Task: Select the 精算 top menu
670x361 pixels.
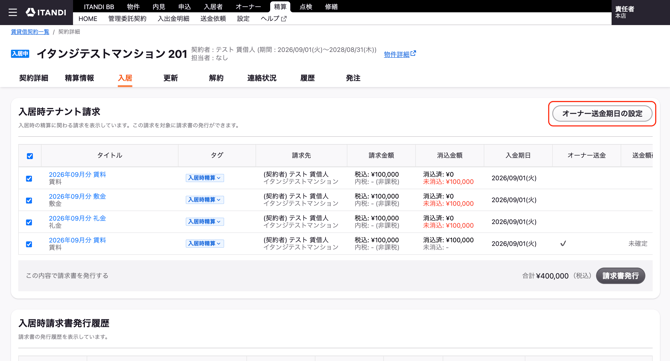Action: click(x=280, y=6)
